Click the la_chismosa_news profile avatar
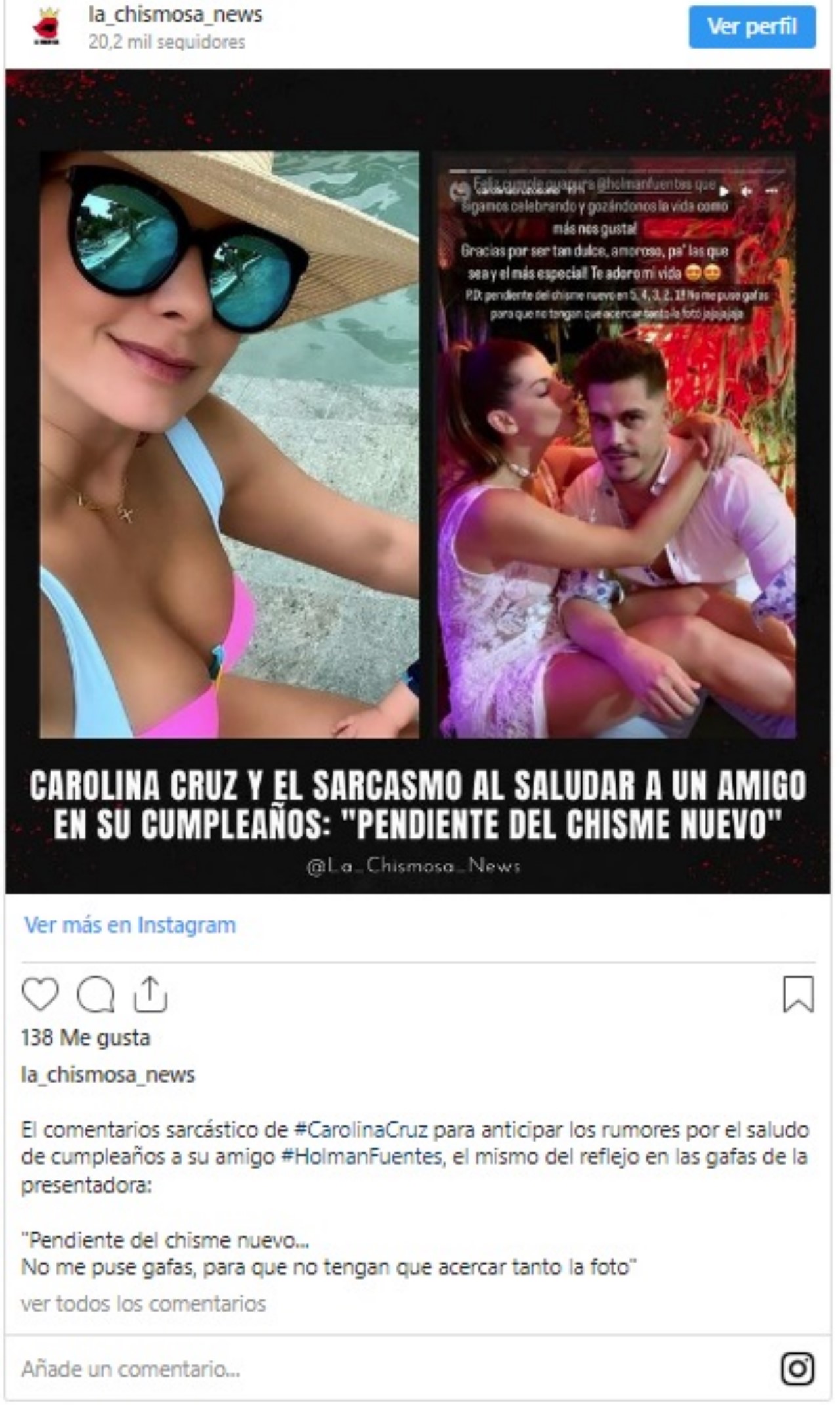This screenshot has width=840, height=1405. pos(46,28)
